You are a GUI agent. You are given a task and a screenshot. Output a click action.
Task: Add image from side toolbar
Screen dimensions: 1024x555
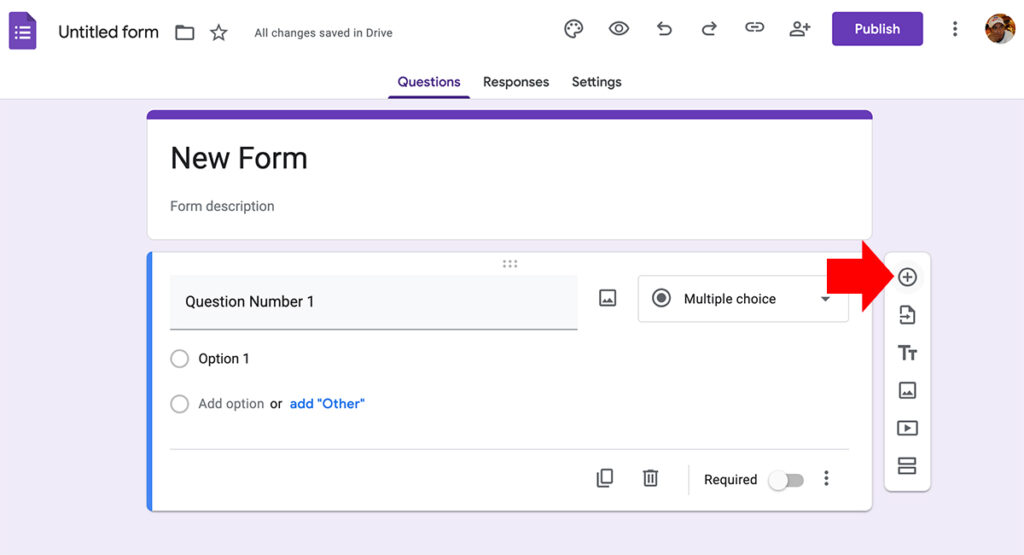coord(907,390)
